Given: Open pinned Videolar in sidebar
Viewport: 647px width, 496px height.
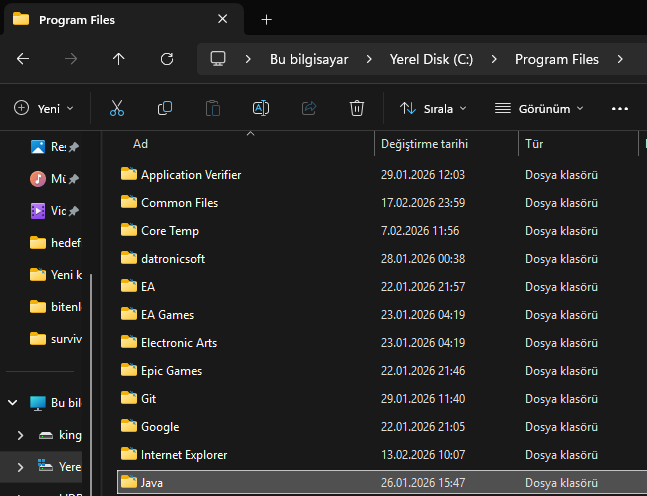Looking at the screenshot, I should point(55,211).
